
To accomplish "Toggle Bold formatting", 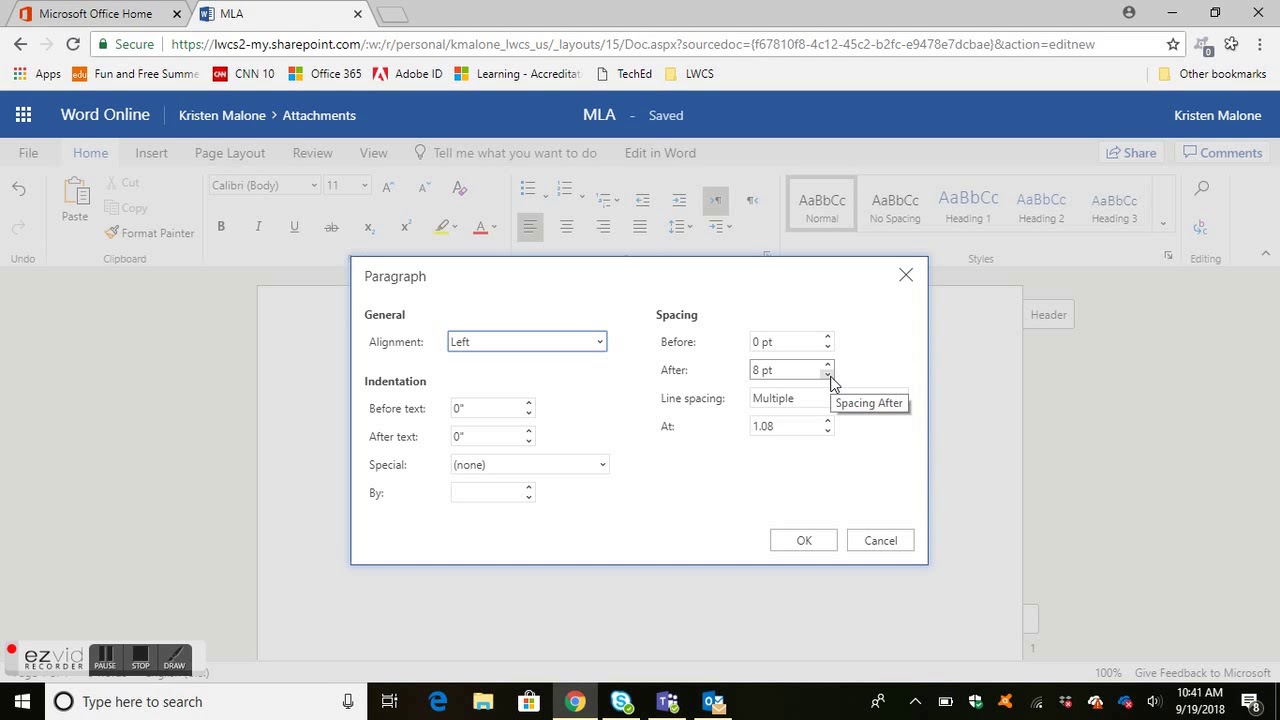I will coord(221,227).
